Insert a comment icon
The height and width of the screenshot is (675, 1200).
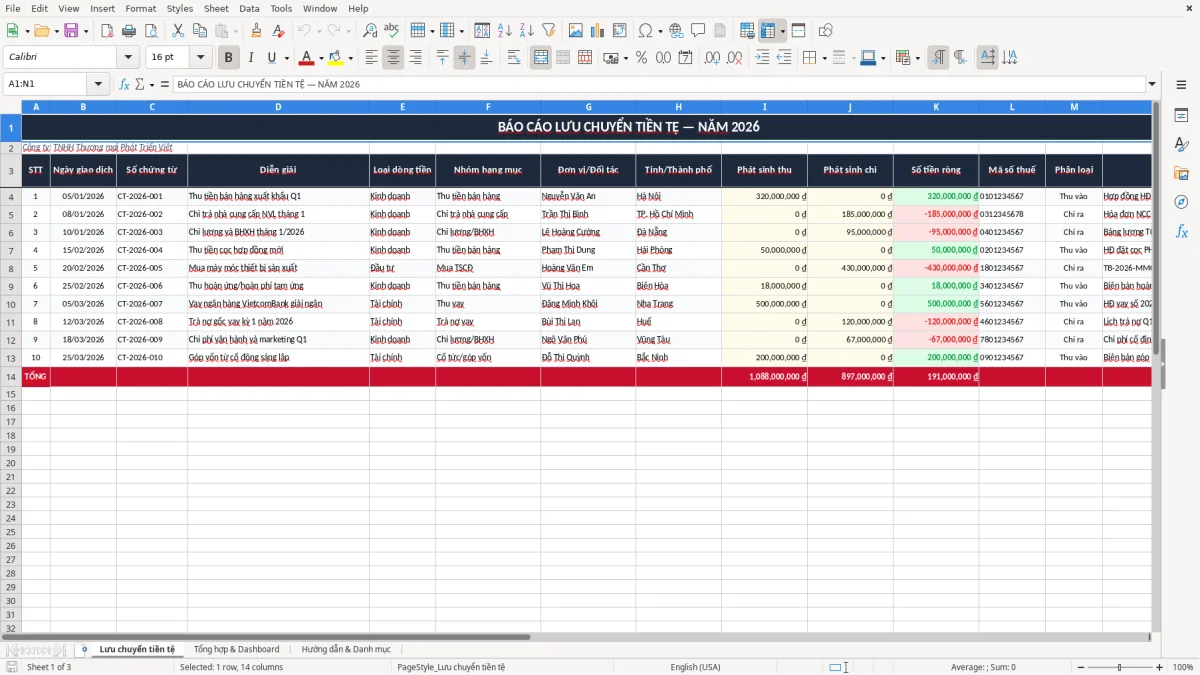(x=698, y=31)
